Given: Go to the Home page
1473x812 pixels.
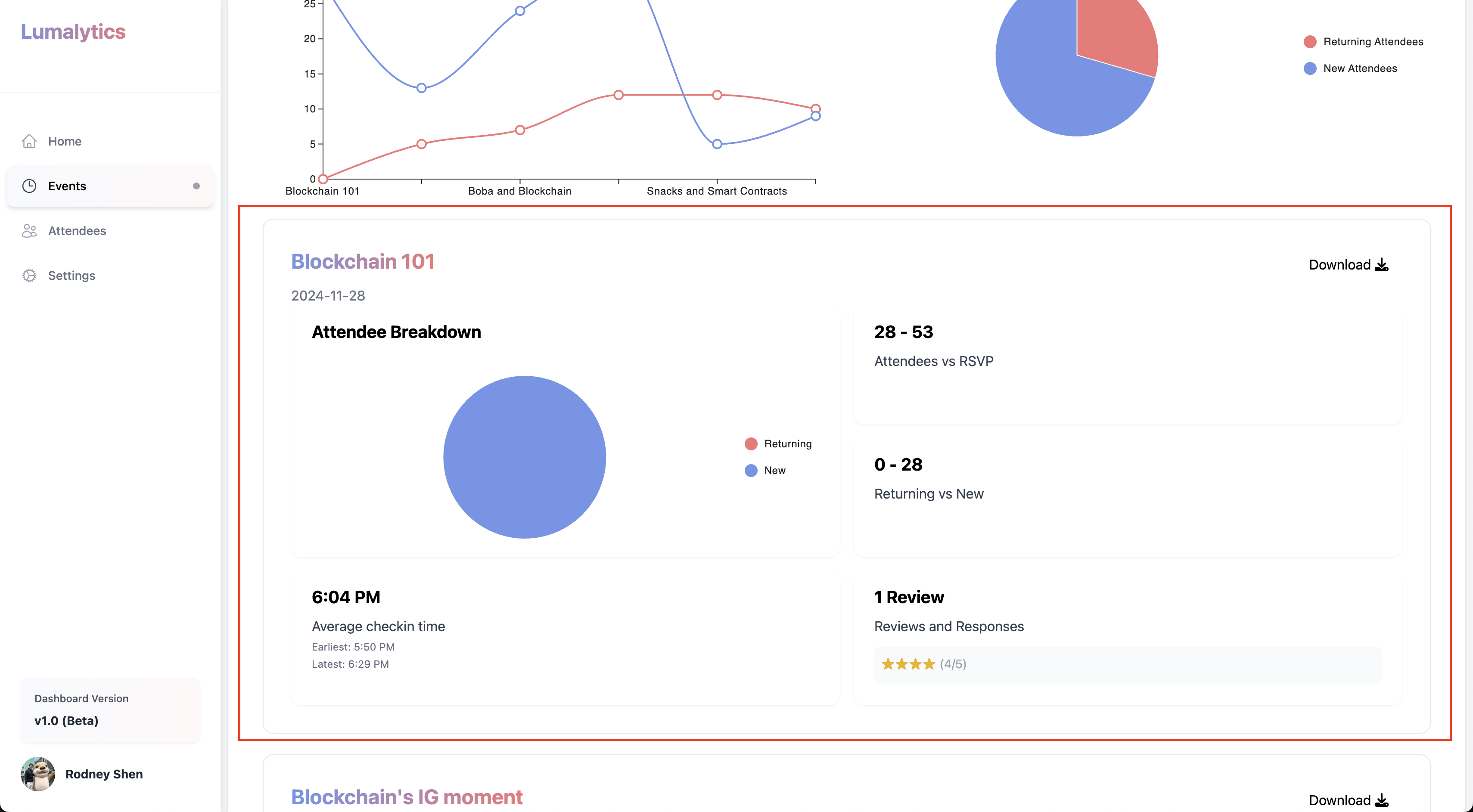Looking at the screenshot, I should (x=65, y=141).
